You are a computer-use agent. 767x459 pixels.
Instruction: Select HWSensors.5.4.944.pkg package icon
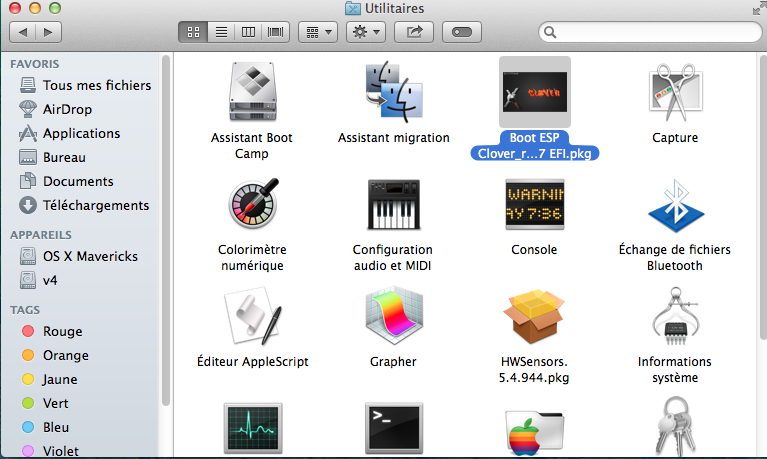pos(535,316)
